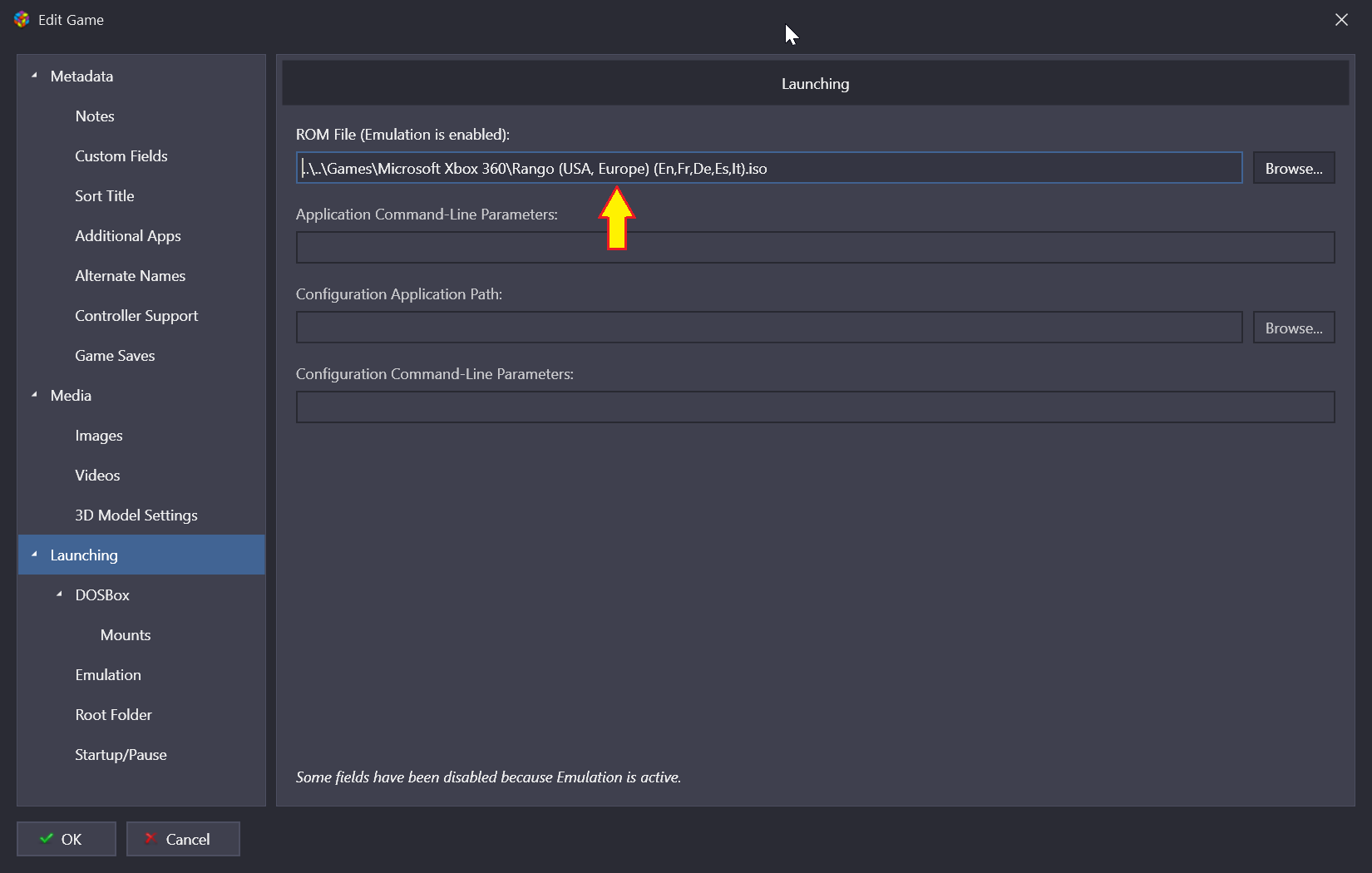This screenshot has height=873, width=1372.
Task: Click the Launching header title
Action: click(815, 84)
